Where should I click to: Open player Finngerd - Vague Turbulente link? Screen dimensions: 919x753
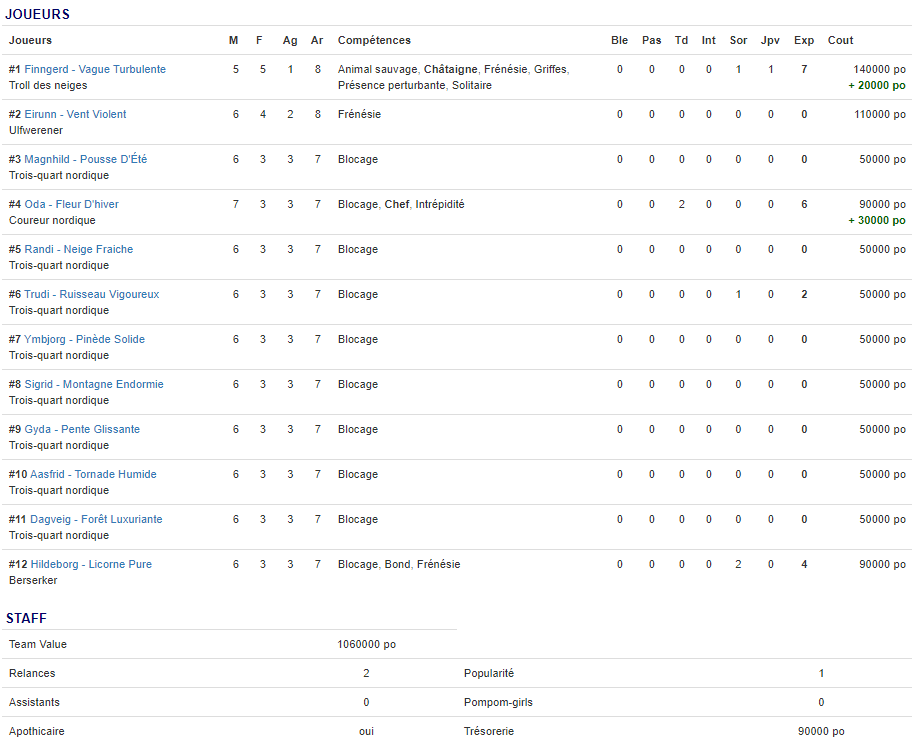(95, 70)
